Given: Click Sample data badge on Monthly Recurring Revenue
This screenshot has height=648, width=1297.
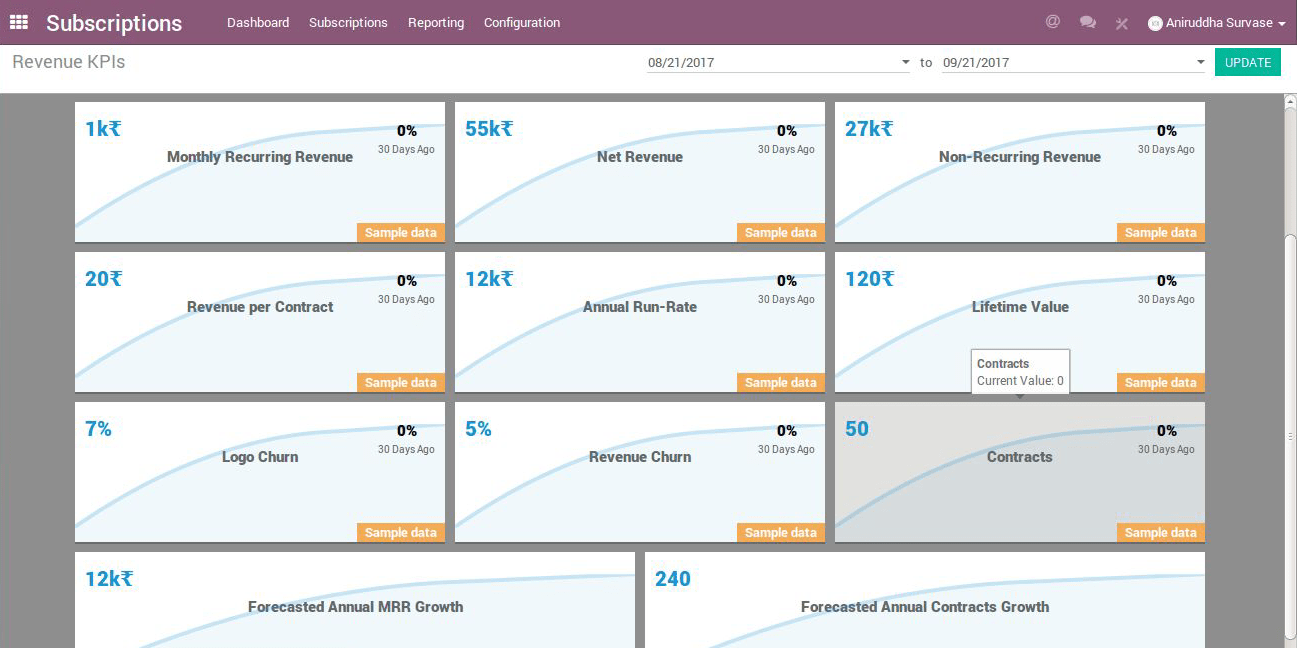Looking at the screenshot, I should (x=401, y=233).
